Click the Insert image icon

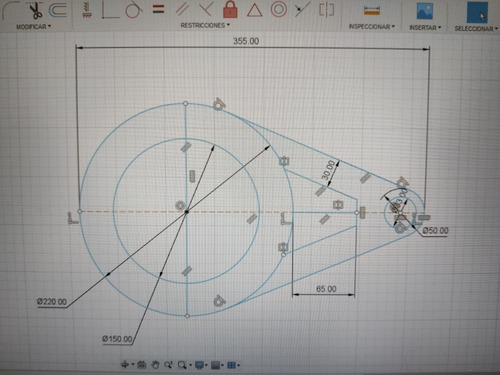[x=425, y=11]
